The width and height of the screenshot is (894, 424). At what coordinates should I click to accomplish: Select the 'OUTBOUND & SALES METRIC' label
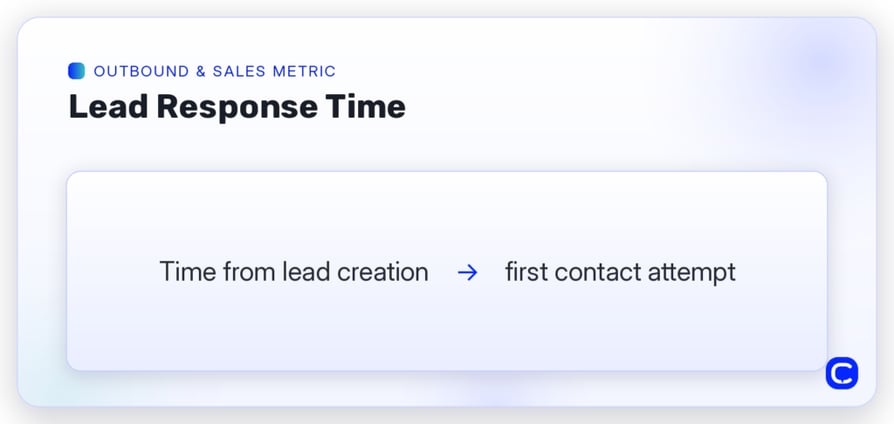[x=214, y=71]
